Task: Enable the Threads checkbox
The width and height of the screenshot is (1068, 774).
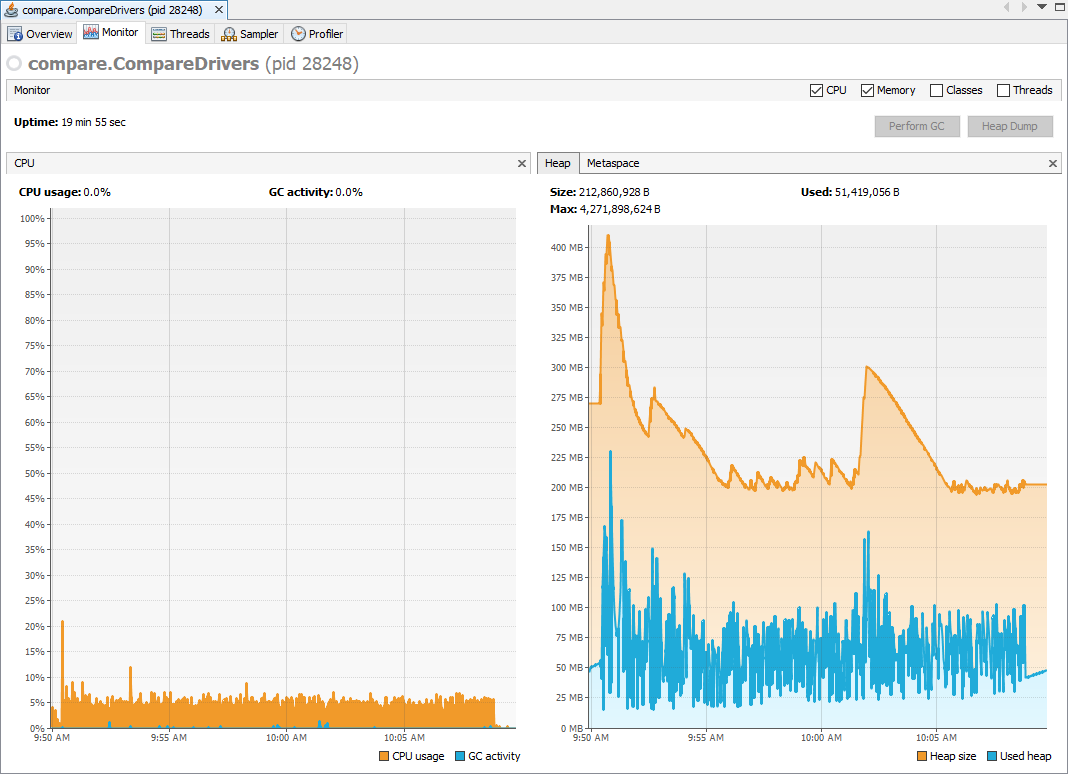Action: pos(1002,90)
